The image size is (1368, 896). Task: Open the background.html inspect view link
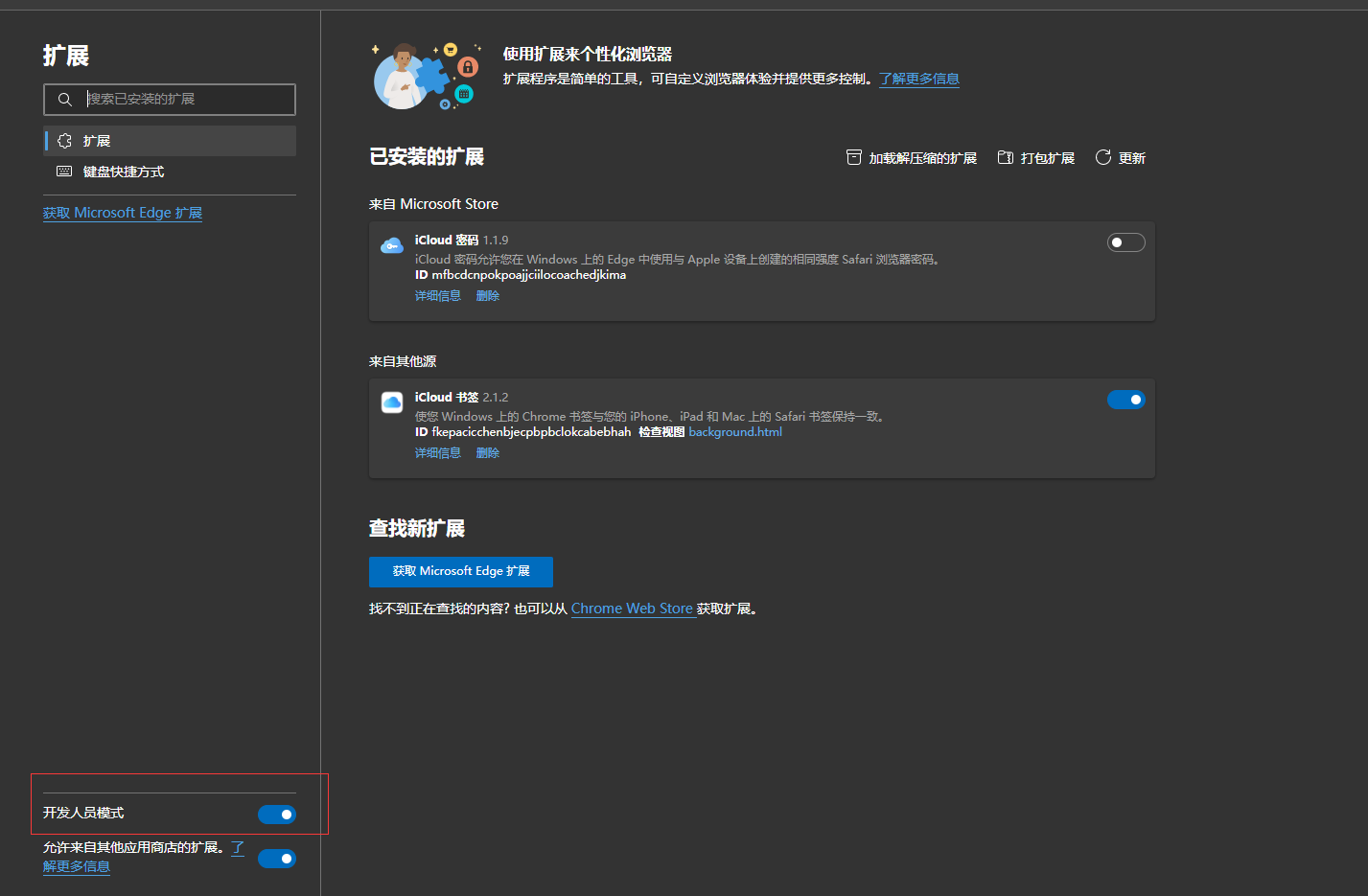pos(735,432)
